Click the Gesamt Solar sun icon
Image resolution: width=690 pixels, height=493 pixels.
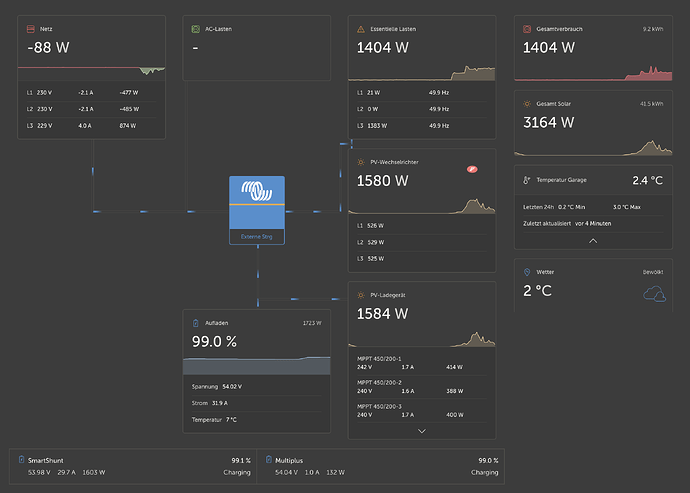point(527,104)
